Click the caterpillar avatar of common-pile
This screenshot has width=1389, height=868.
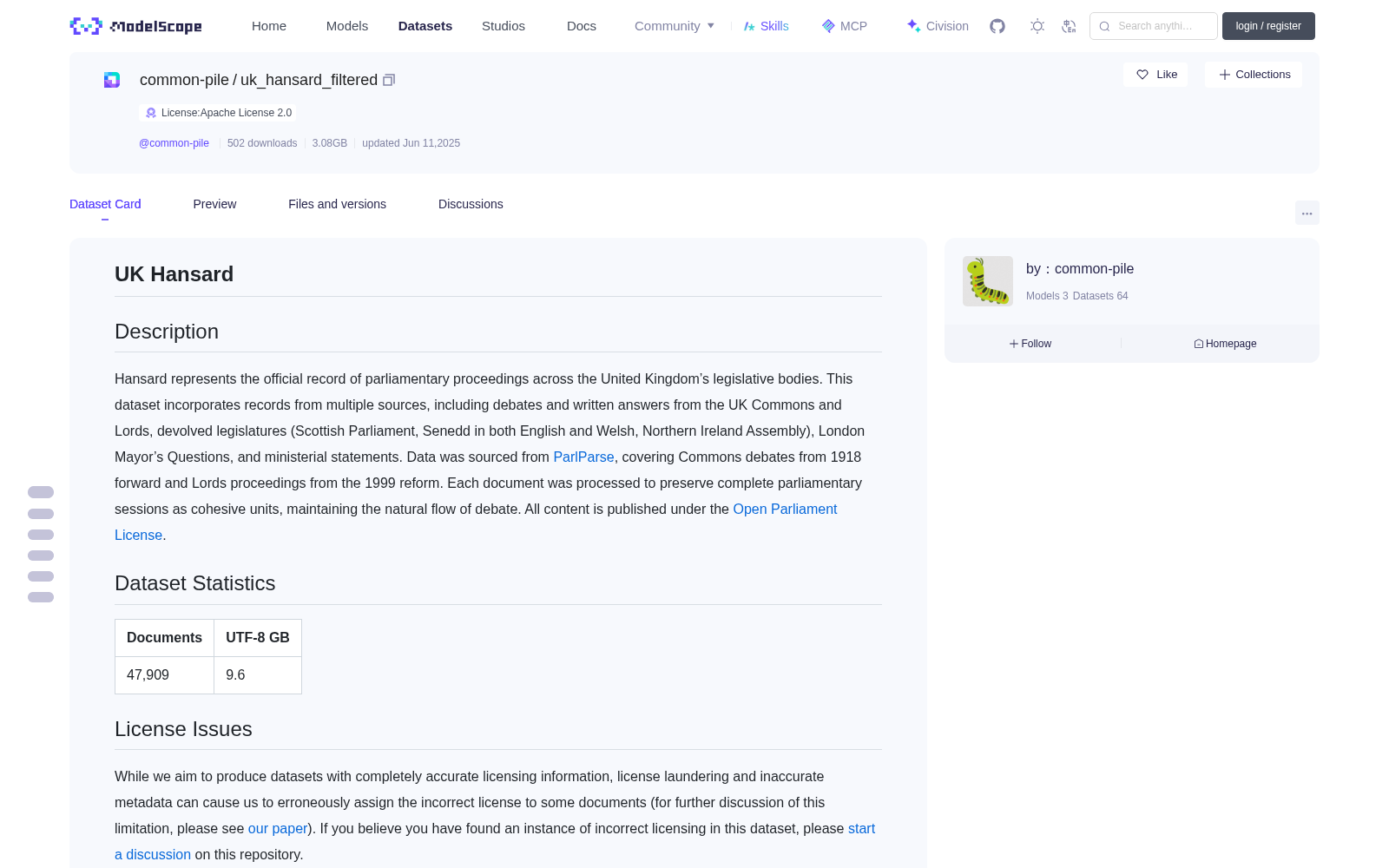coord(988,281)
